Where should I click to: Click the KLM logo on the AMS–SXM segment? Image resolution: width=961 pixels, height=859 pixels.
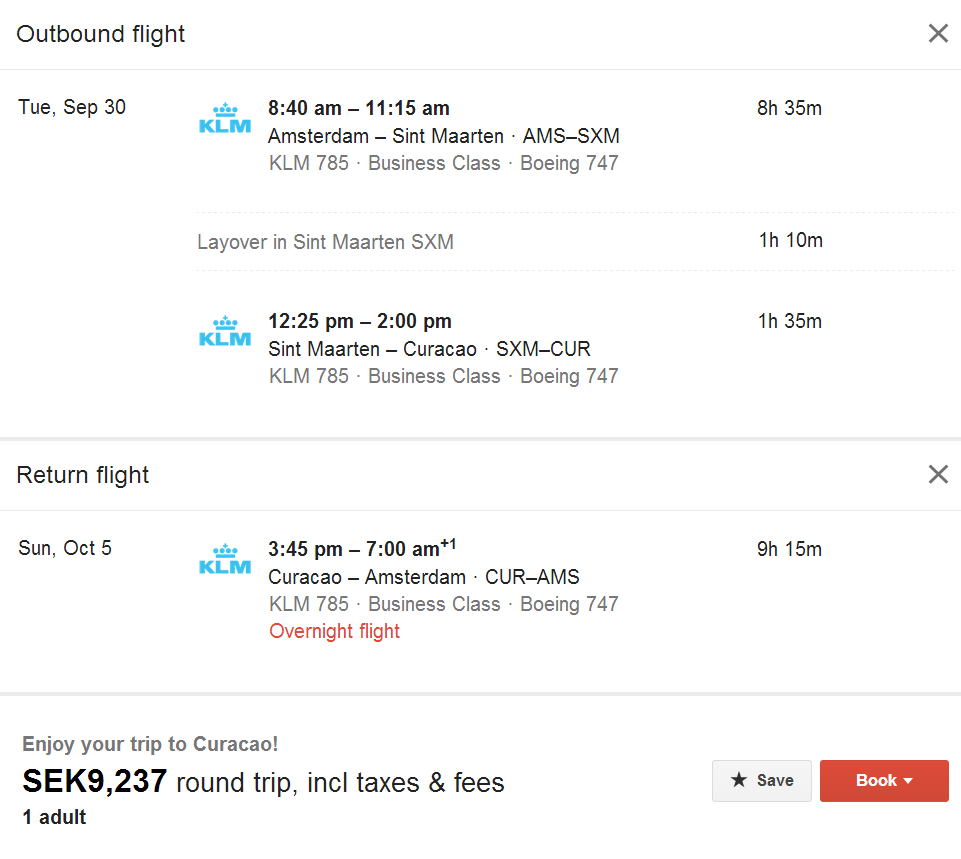pos(224,117)
